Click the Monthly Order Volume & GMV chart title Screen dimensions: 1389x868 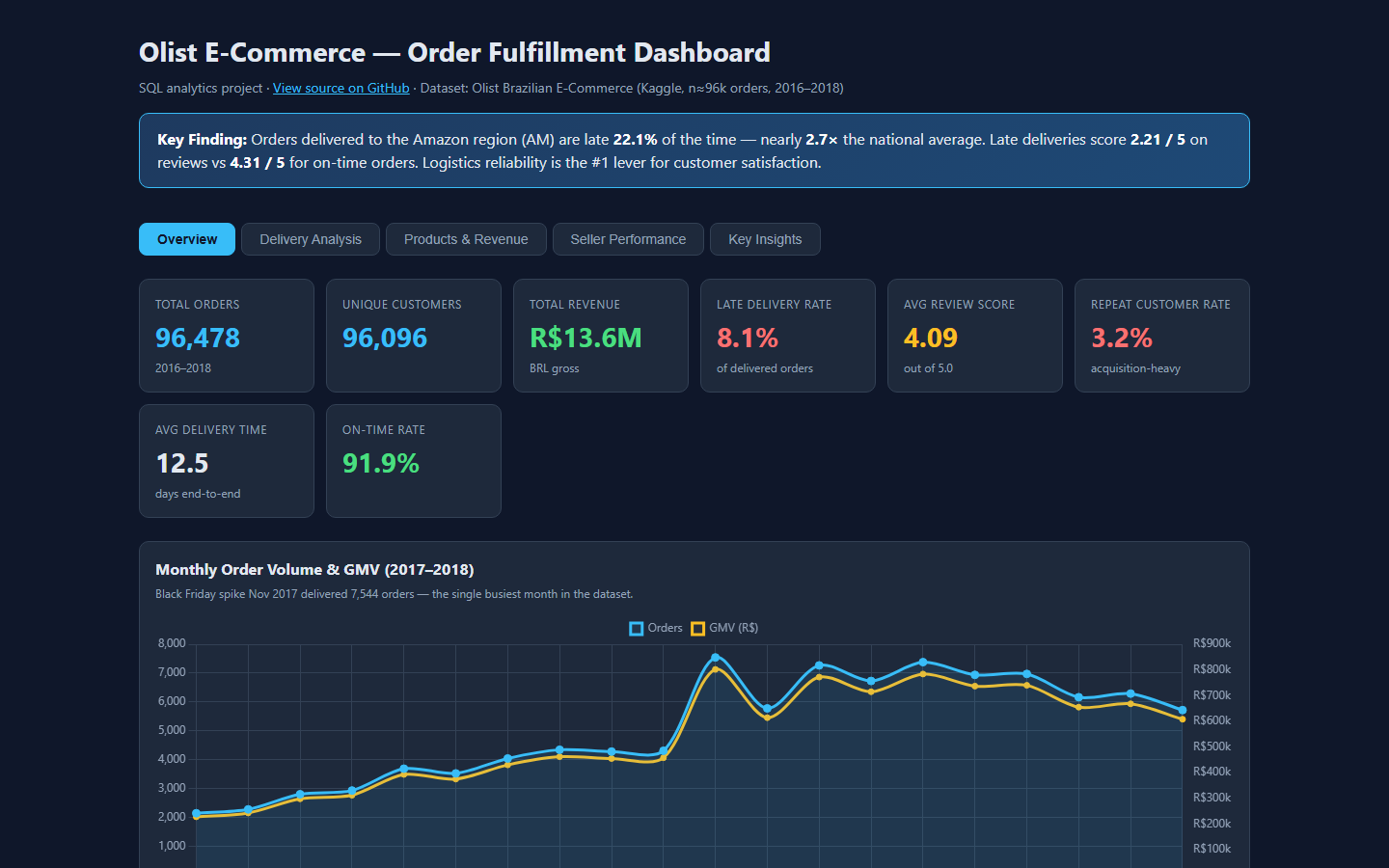click(314, 569)
